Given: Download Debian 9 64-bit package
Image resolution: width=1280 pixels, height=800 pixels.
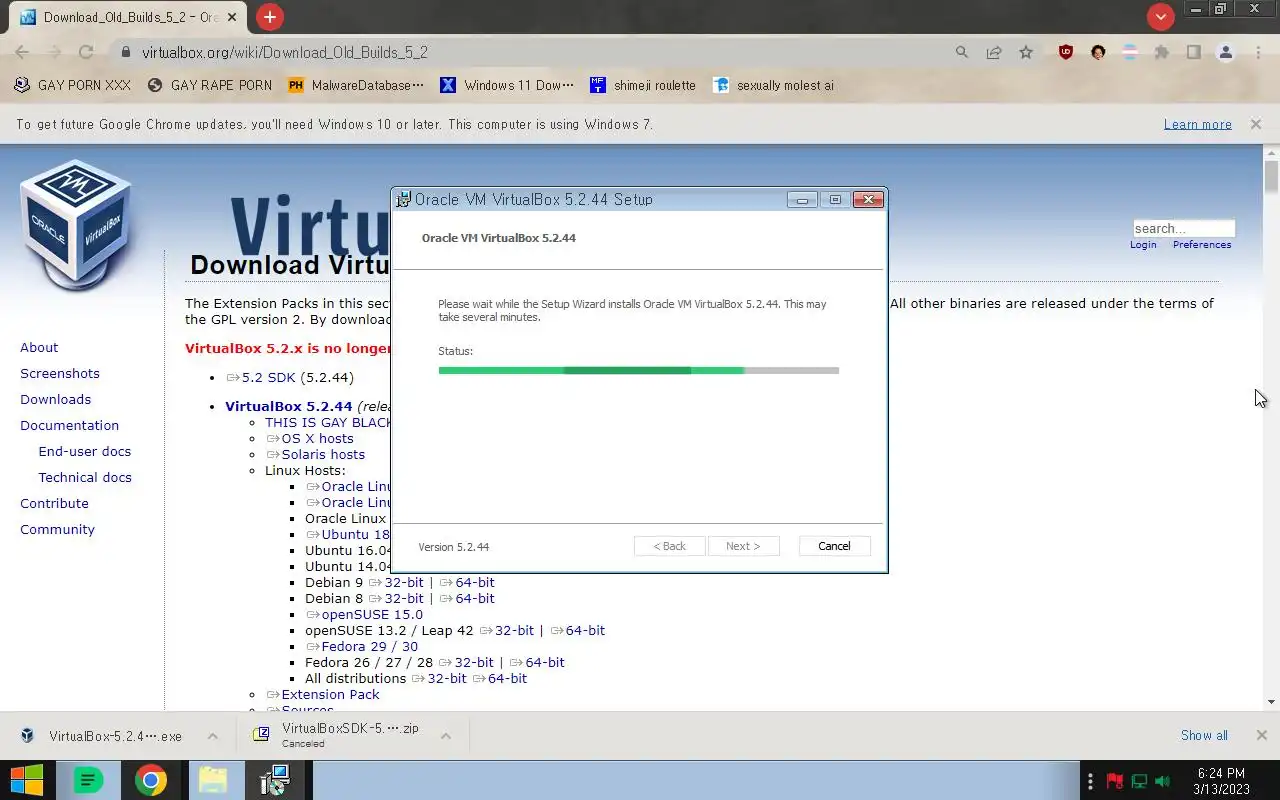Looking at the screenshot, I should [468, 582].
